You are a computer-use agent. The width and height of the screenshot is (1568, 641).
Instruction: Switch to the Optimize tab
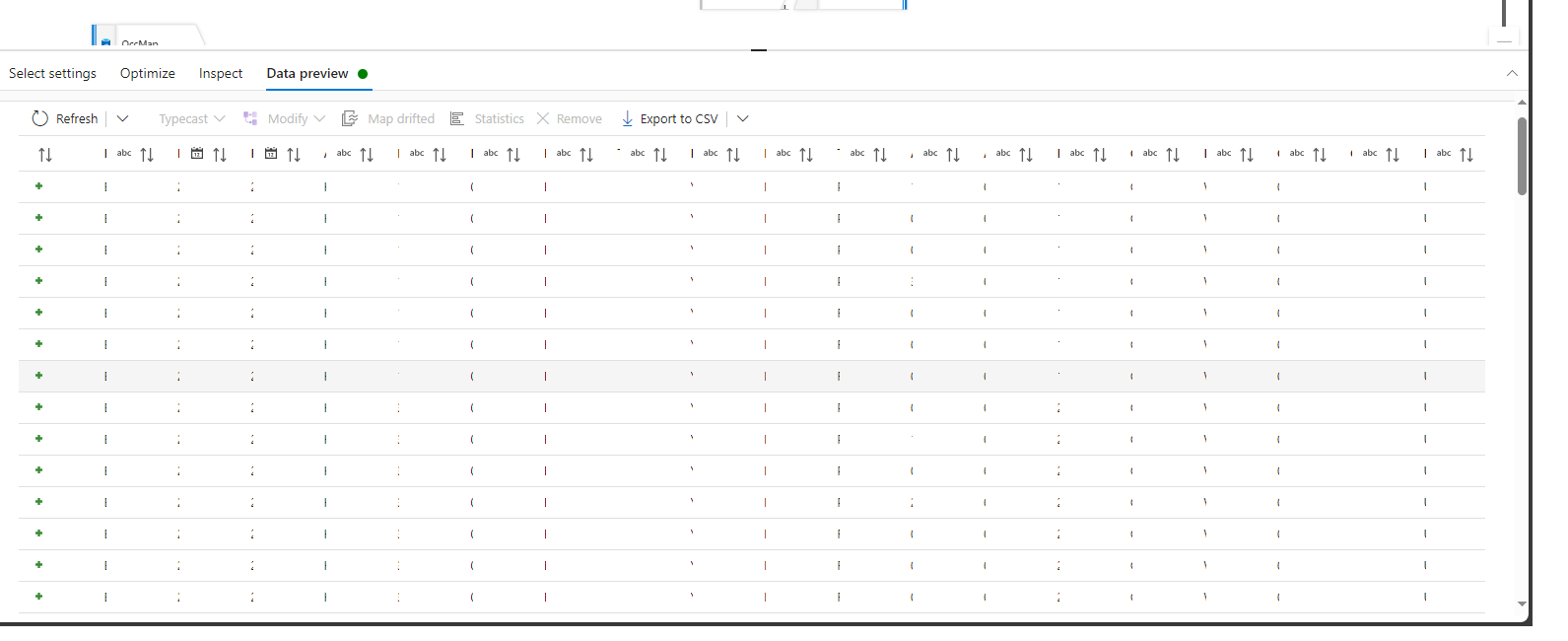pos(148,74)
